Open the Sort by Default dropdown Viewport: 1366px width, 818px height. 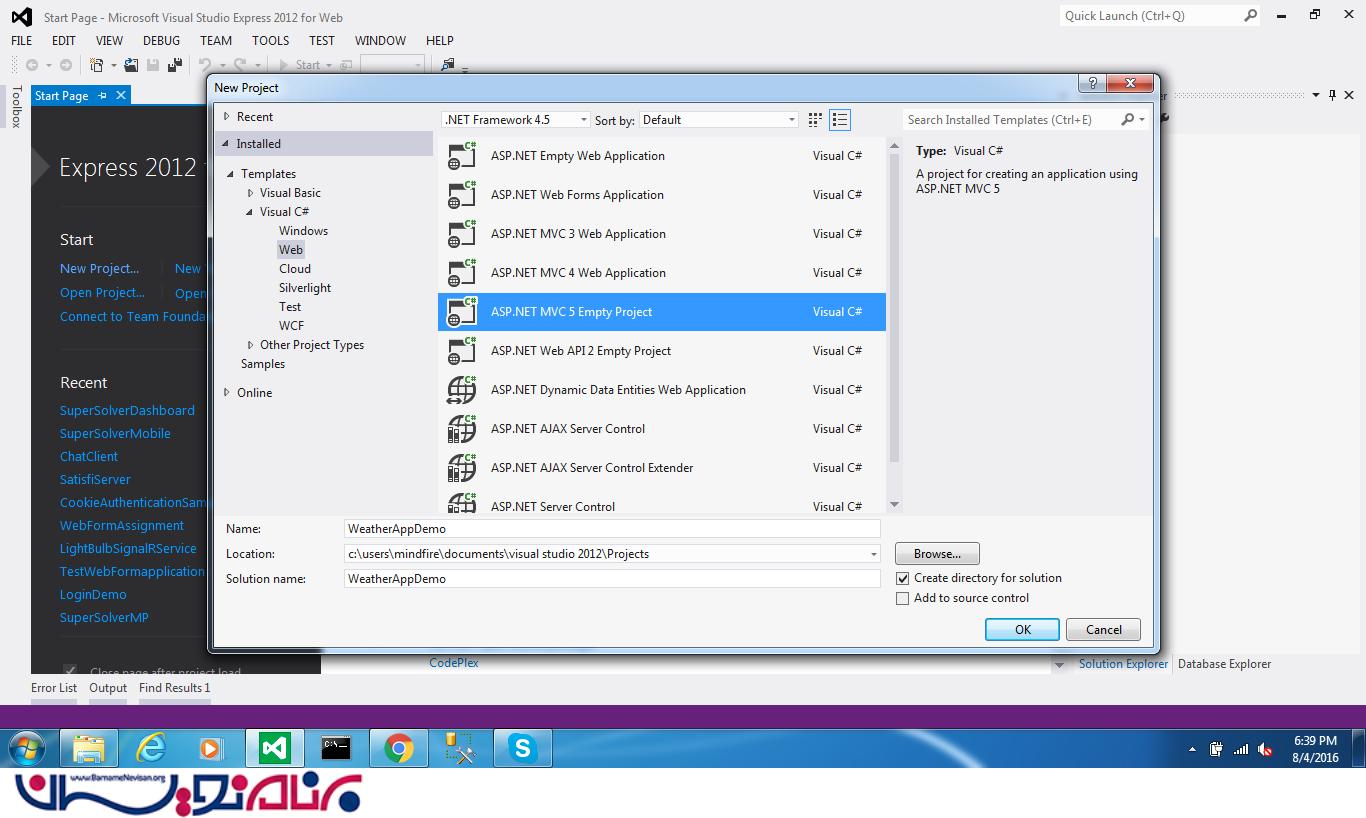(719, 120)
